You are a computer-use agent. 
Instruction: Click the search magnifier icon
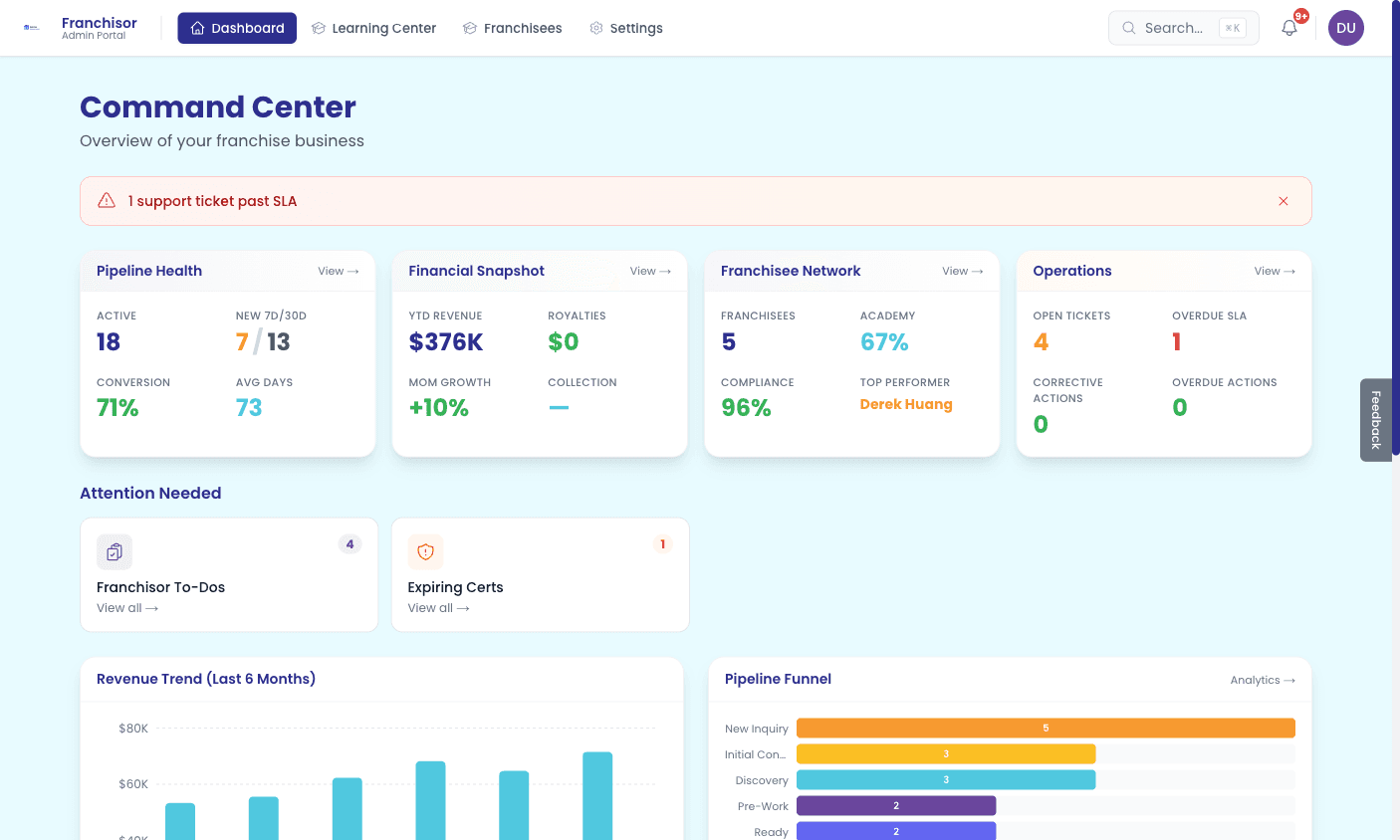[x=1128, y=28]
